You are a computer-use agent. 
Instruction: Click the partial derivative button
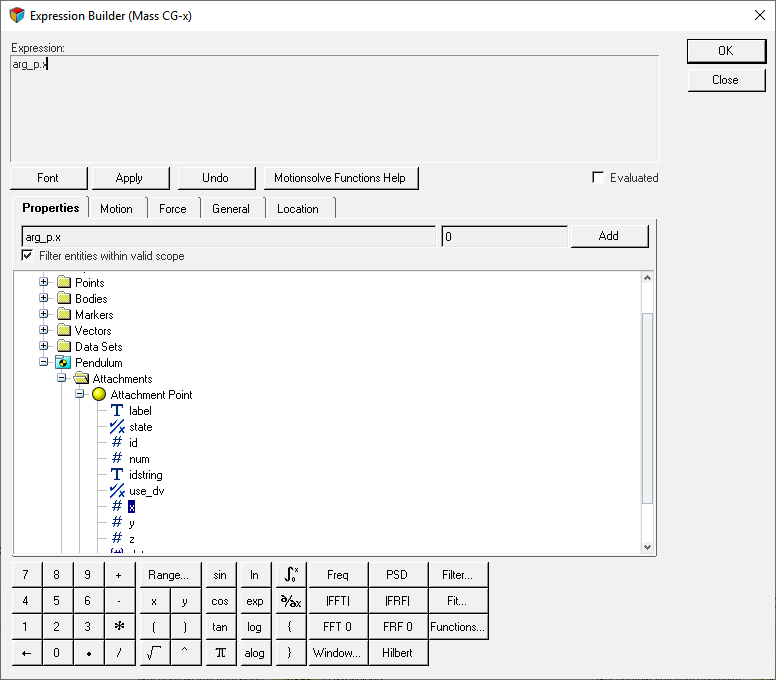290,601
